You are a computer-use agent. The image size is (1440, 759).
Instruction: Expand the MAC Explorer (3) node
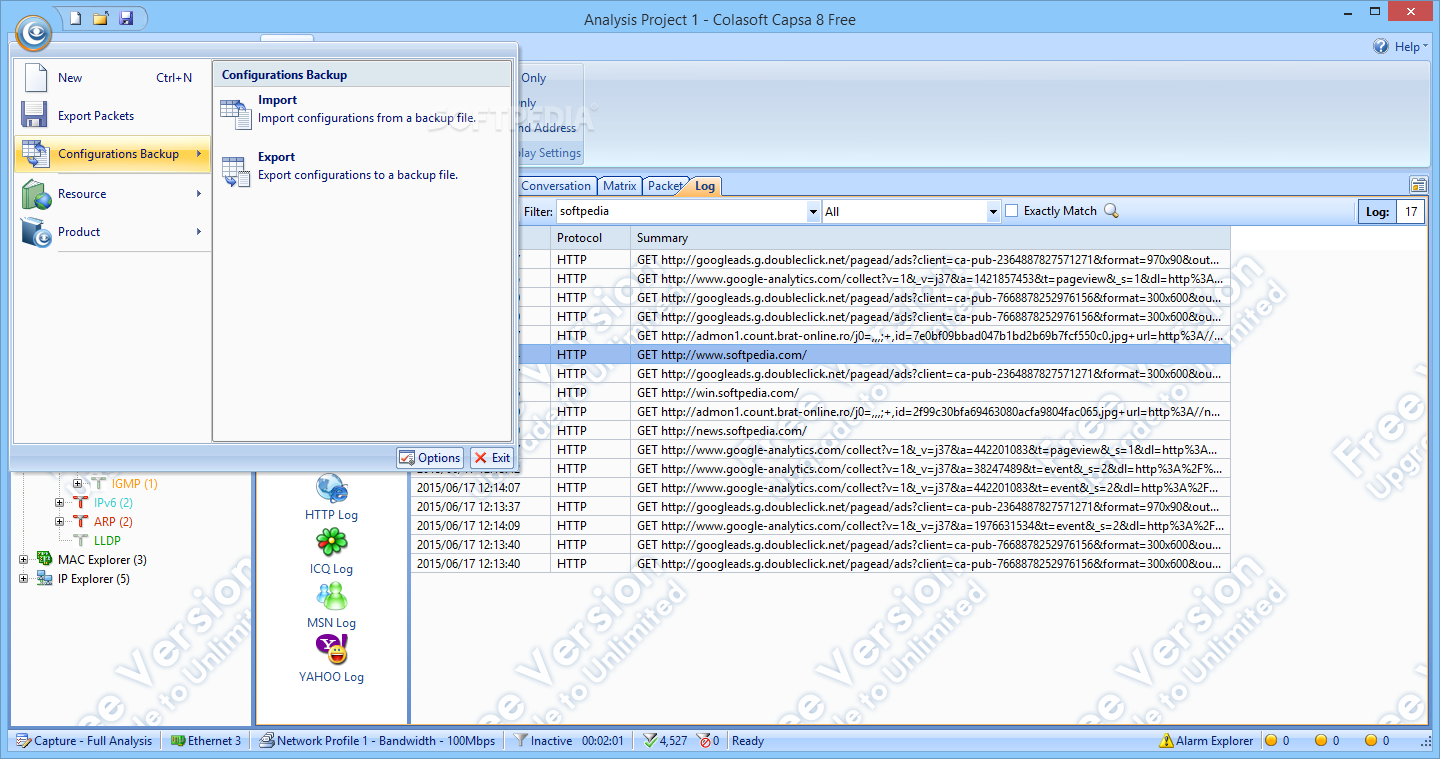click(x=23, y=560)
